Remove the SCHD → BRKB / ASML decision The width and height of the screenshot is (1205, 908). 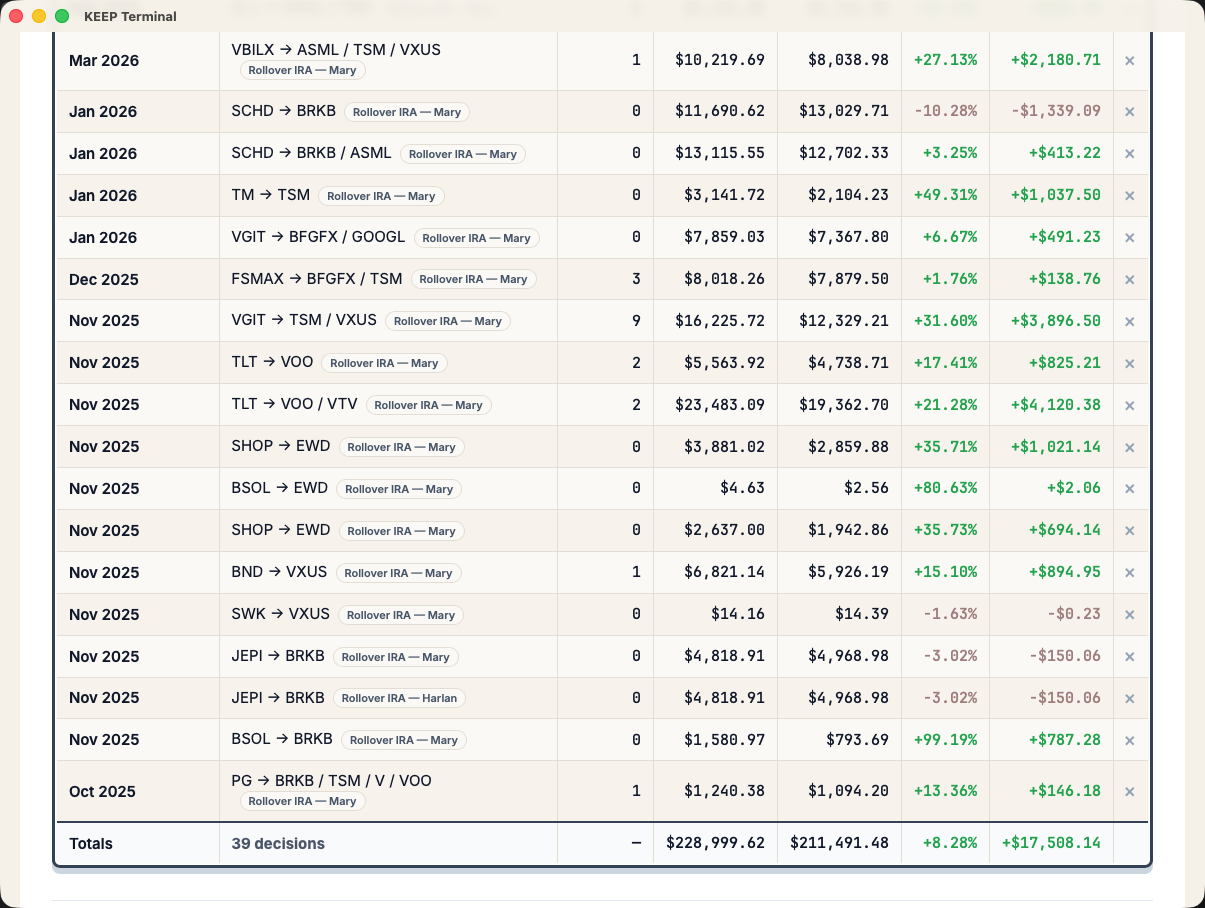click(1129, 154)
